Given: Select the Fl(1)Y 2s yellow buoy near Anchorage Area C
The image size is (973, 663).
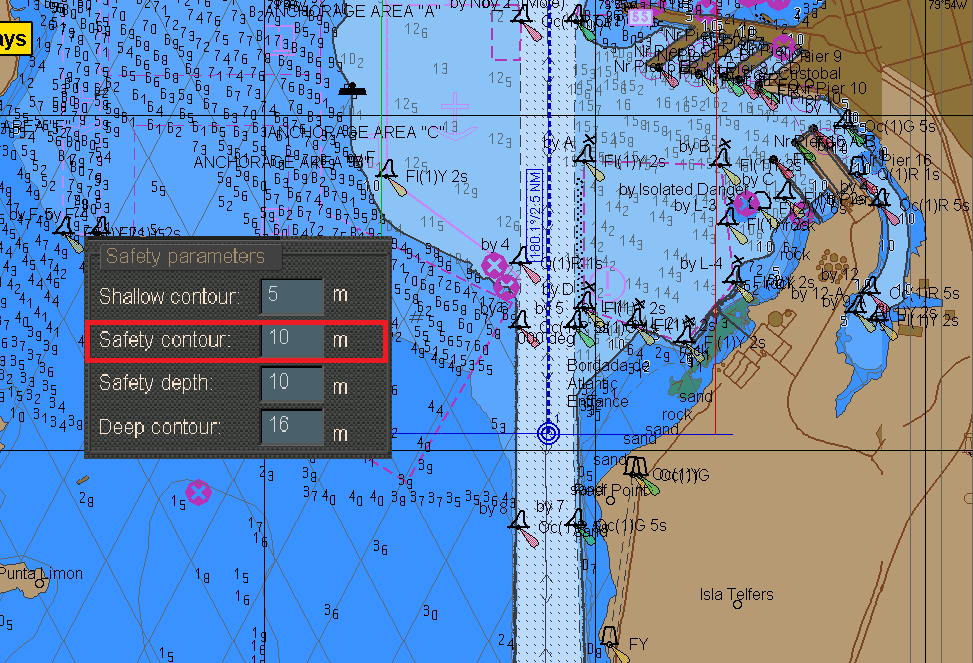Looking at the screenshot, I should (x=386, y=172).
